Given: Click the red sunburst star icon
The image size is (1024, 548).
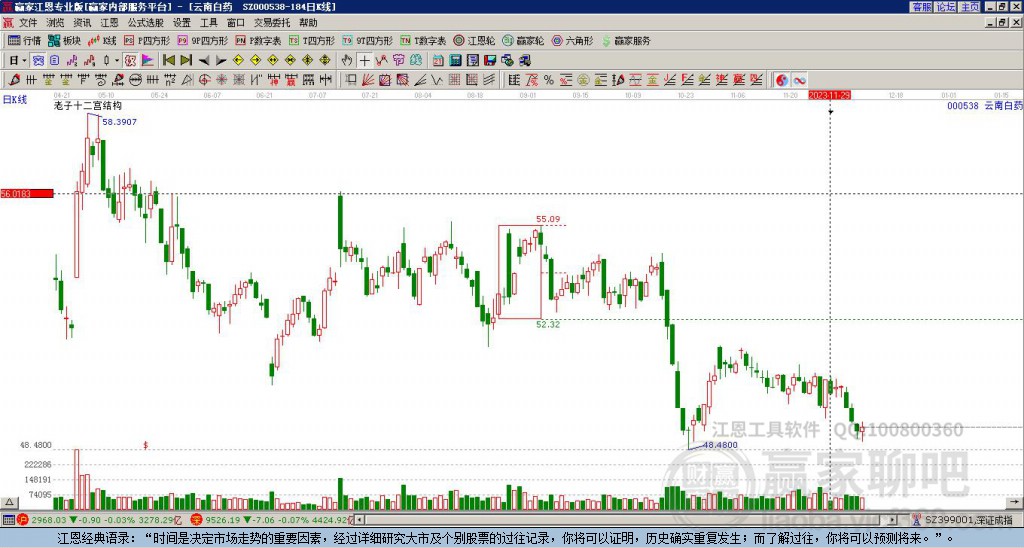Looking at the screenshot, I should pos(221,80).
